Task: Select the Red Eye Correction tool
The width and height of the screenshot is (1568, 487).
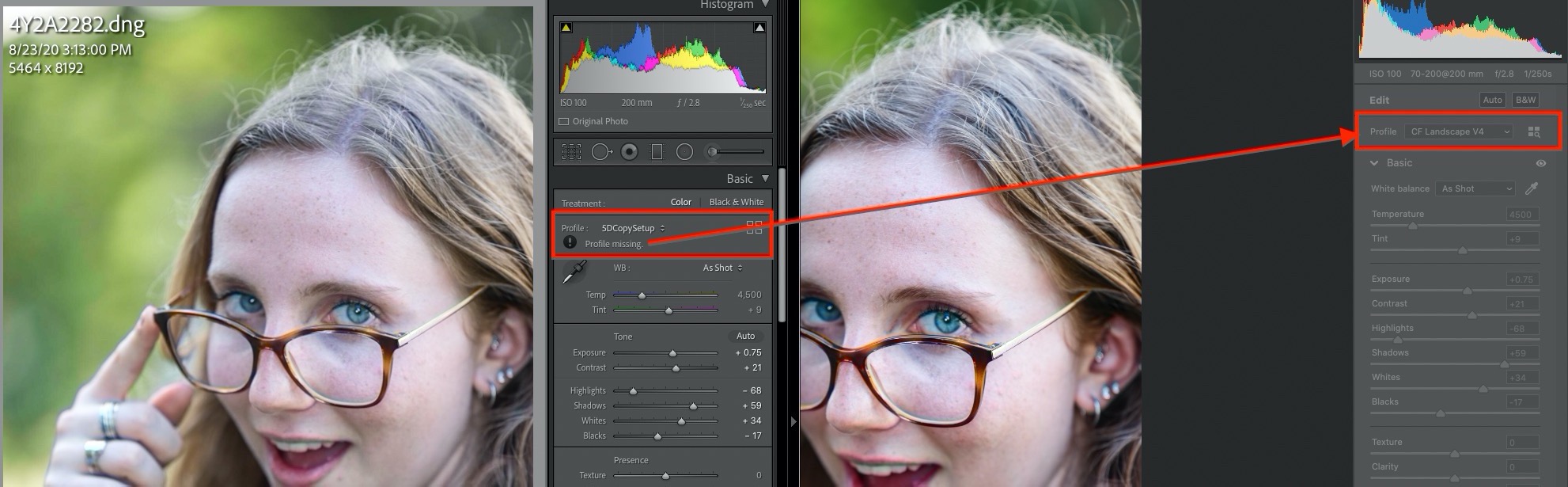Action: pos(630,151)
